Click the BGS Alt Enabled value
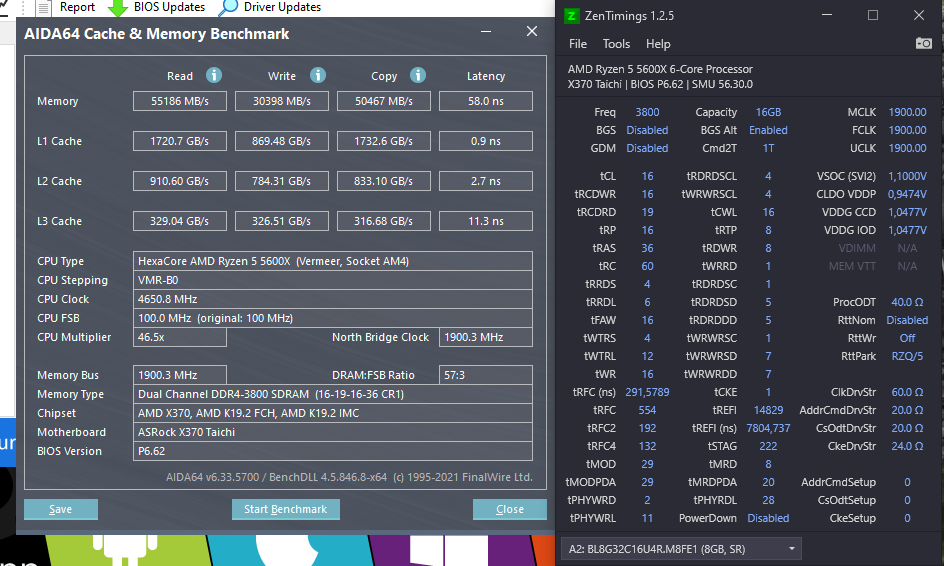Screen dimensions: 944x566 pyautogui.click(x=768, y=130)
